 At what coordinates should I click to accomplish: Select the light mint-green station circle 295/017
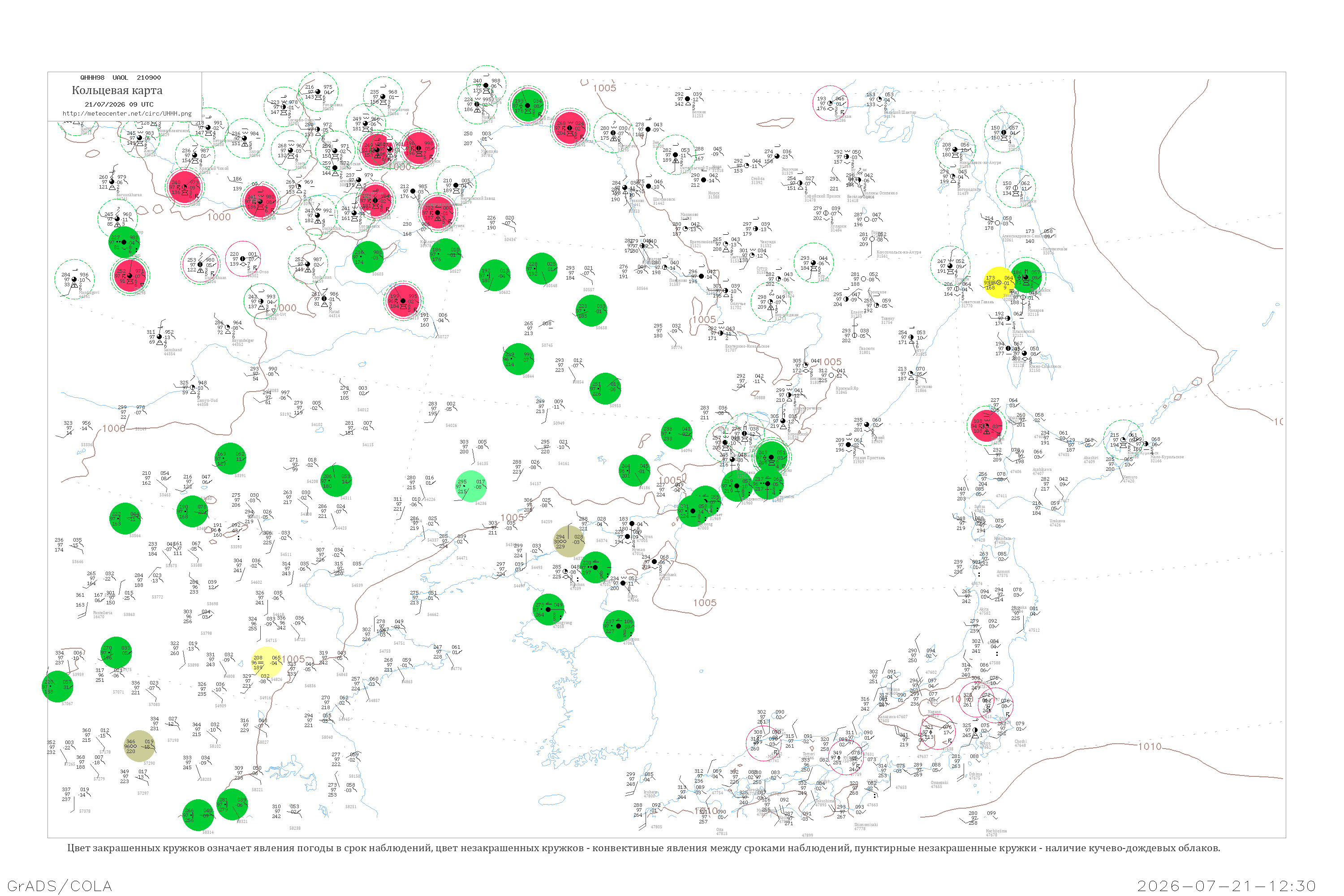[471, 486]
